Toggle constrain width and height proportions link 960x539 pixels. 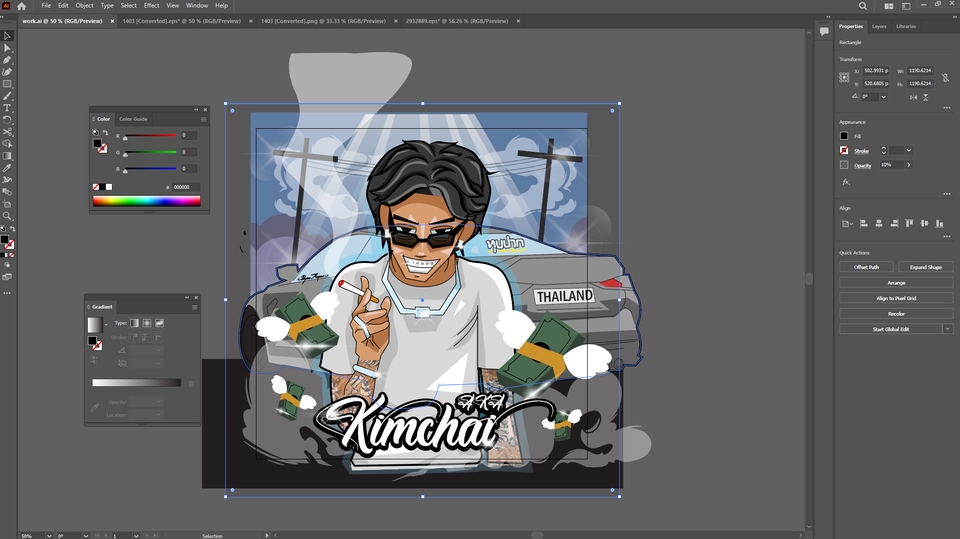point(943,77)
